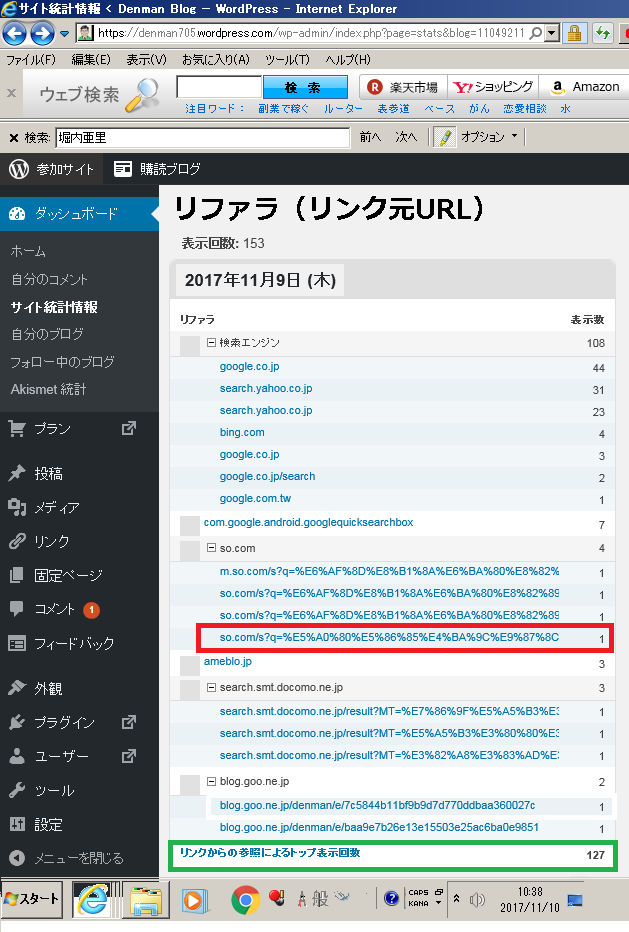Screen dimensions: 629x932
Task: Open the recent pages dropdown arrow
Action: (64, 34)
